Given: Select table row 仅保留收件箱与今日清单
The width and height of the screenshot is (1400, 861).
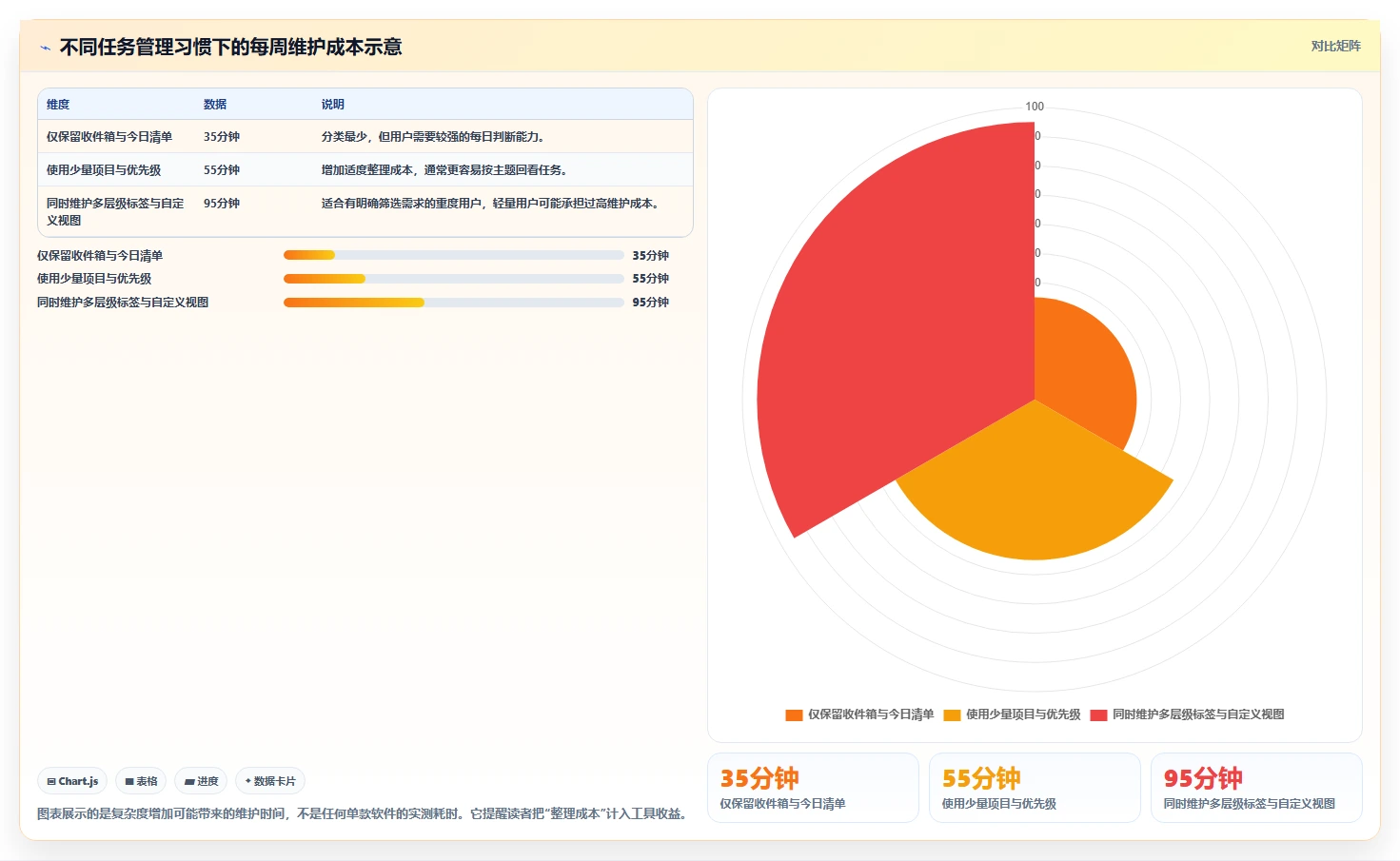Looking at the screenshot, I should pos(365,136).
